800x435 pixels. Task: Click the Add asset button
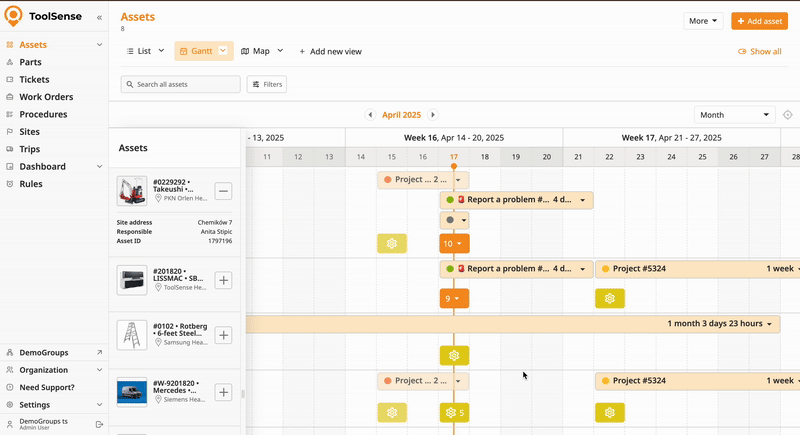click(759, 21)
